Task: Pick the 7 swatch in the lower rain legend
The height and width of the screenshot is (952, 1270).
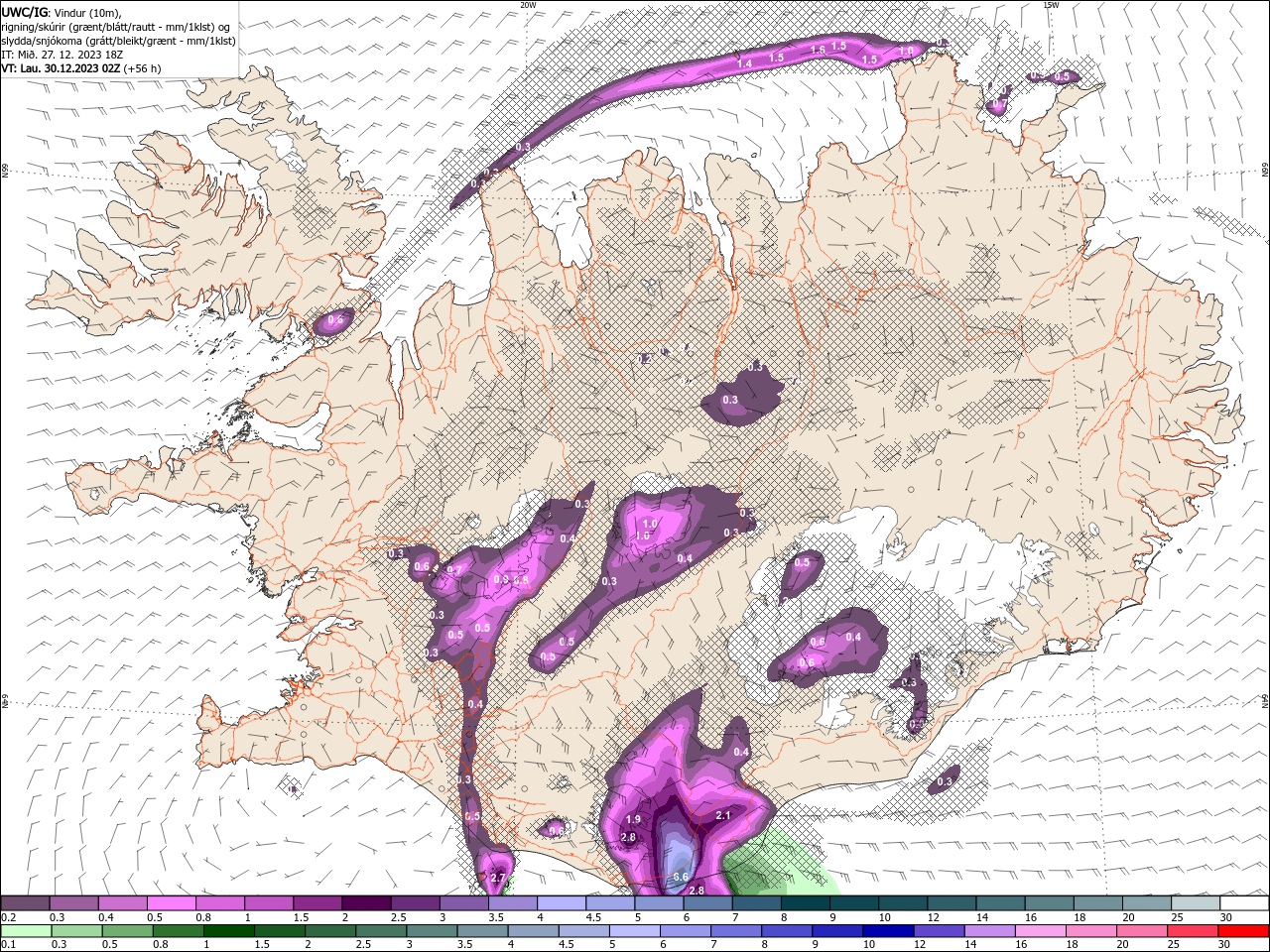Action: click(737, 931)
